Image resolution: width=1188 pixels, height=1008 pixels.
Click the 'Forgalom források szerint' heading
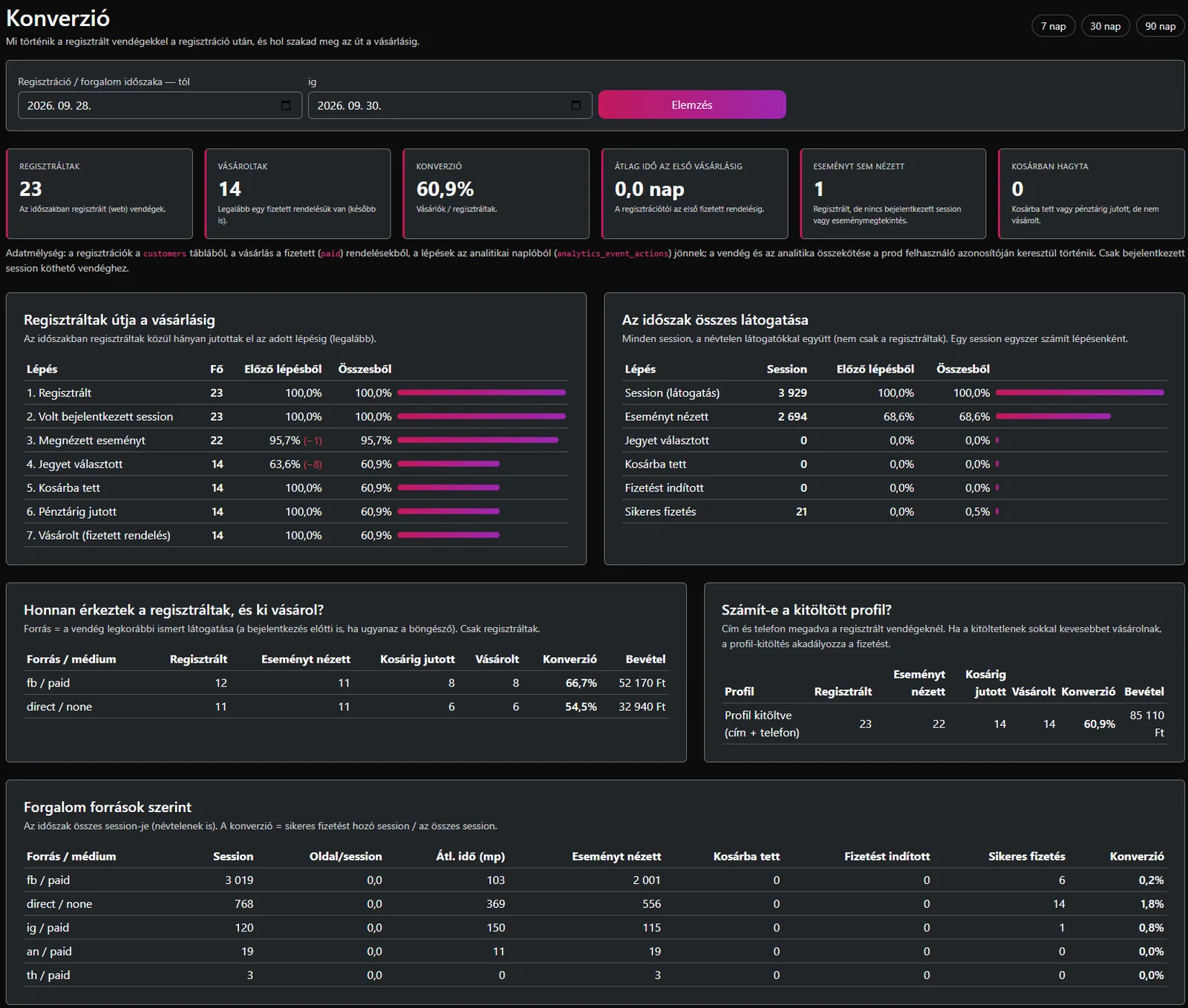coord(108,807)
